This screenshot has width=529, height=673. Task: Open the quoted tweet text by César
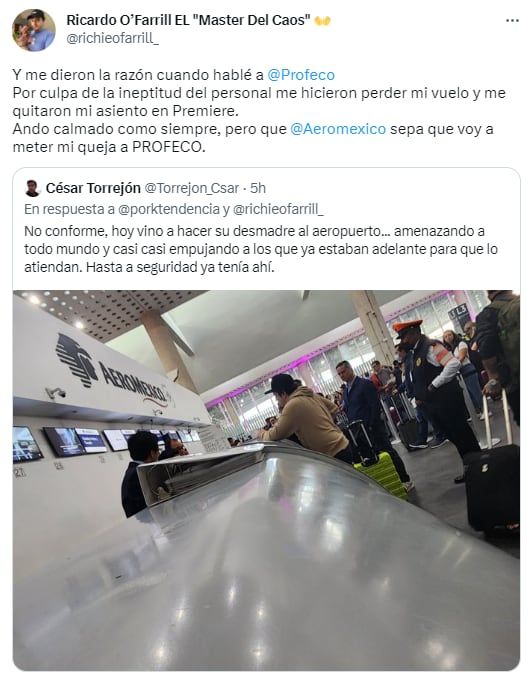261,249
